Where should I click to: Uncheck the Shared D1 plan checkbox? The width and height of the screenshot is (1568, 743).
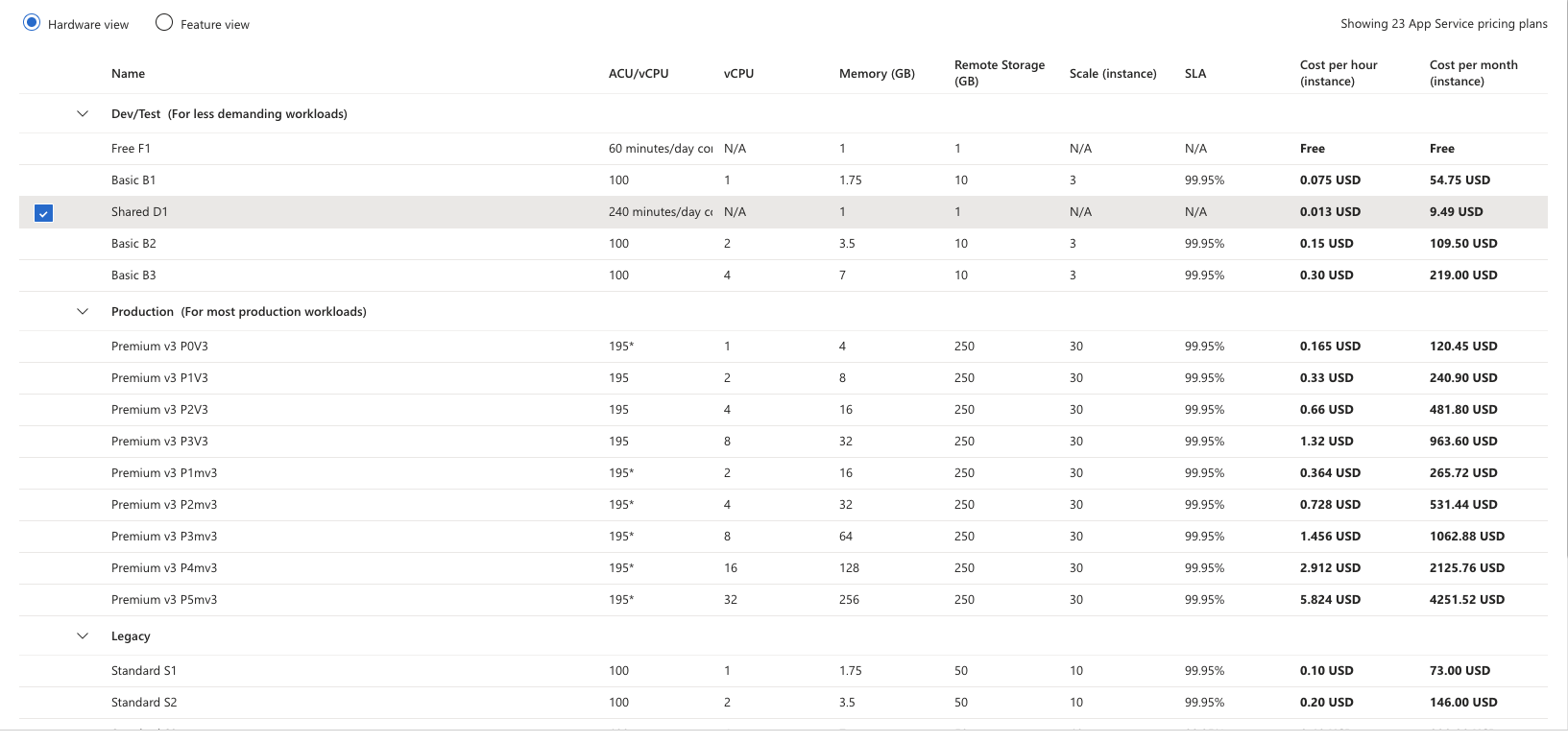point(43,213)
